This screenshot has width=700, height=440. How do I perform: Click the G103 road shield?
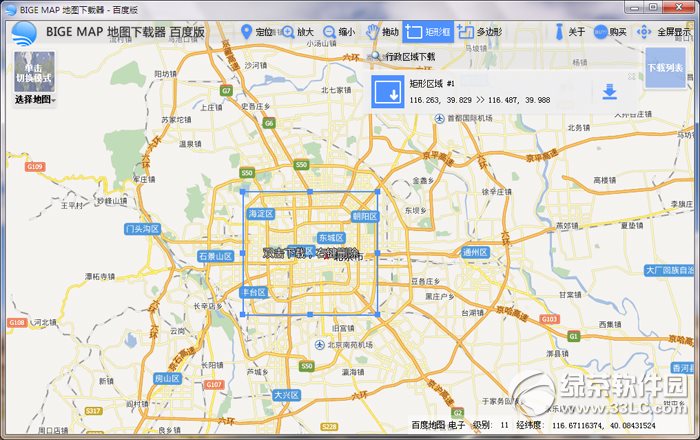pyautogui.click(x=549, y=319)
